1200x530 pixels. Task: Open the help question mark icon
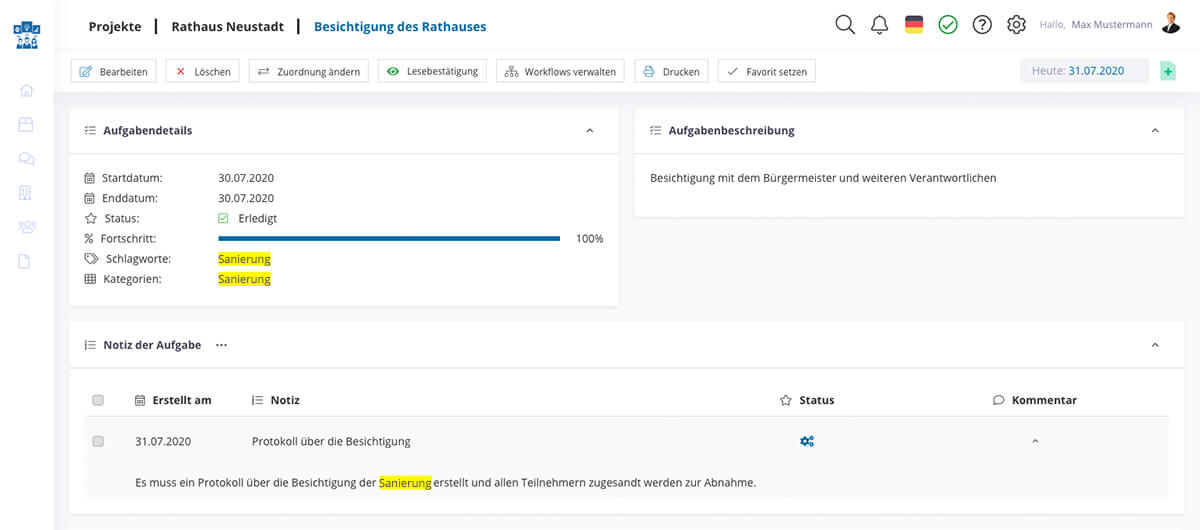tap(982, 25)
